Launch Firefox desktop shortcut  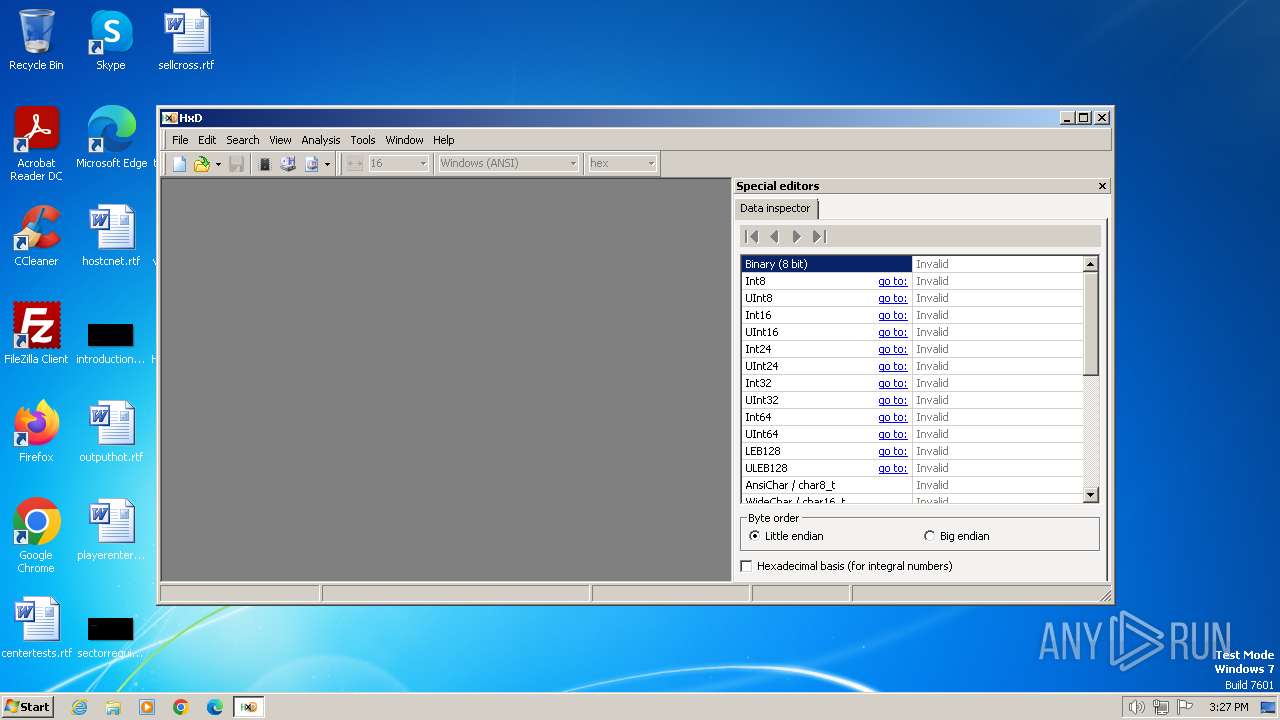coord(36,432)
